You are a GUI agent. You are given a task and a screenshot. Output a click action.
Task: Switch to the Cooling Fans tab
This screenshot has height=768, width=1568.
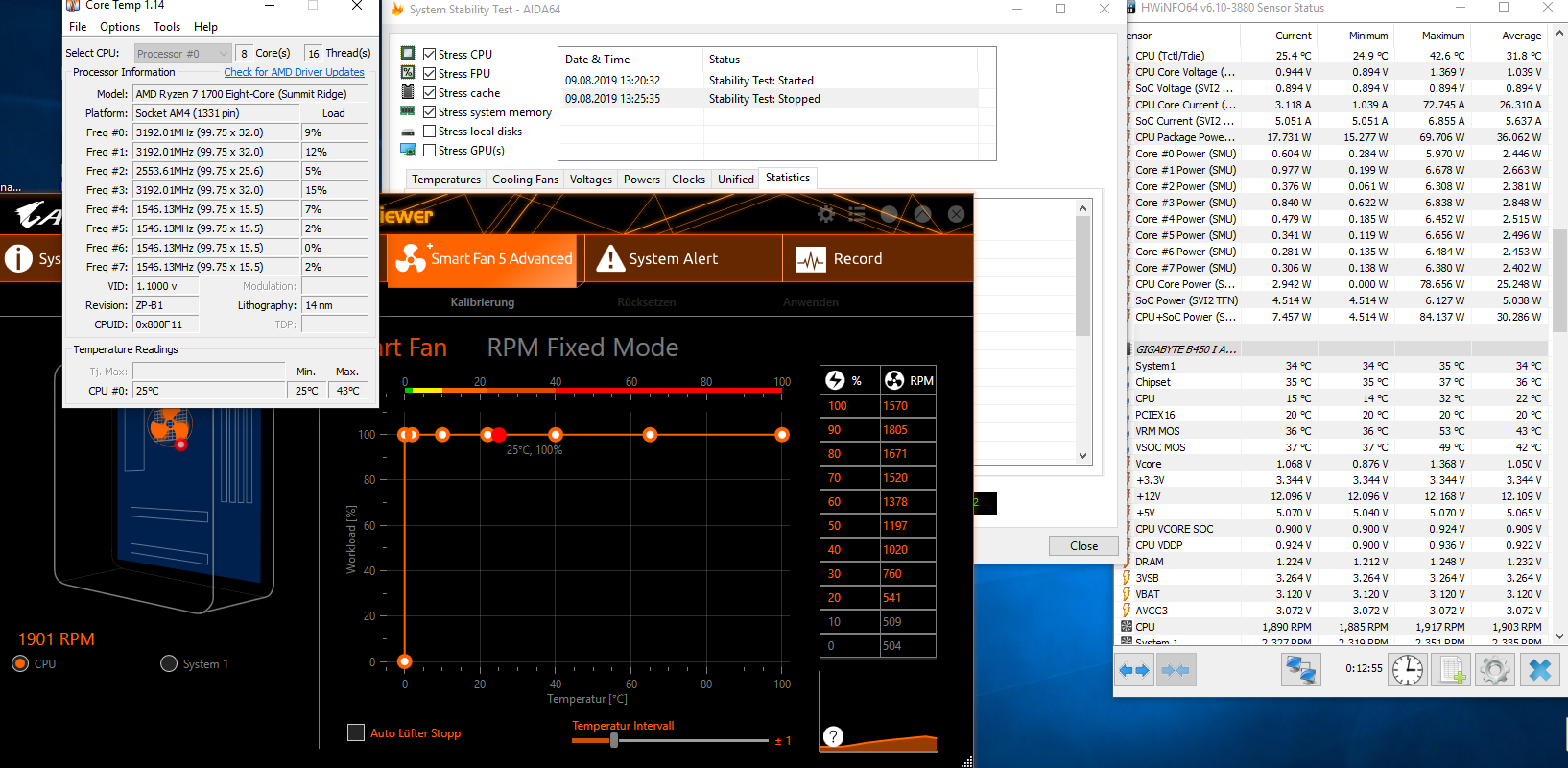(x=525, y=180)
